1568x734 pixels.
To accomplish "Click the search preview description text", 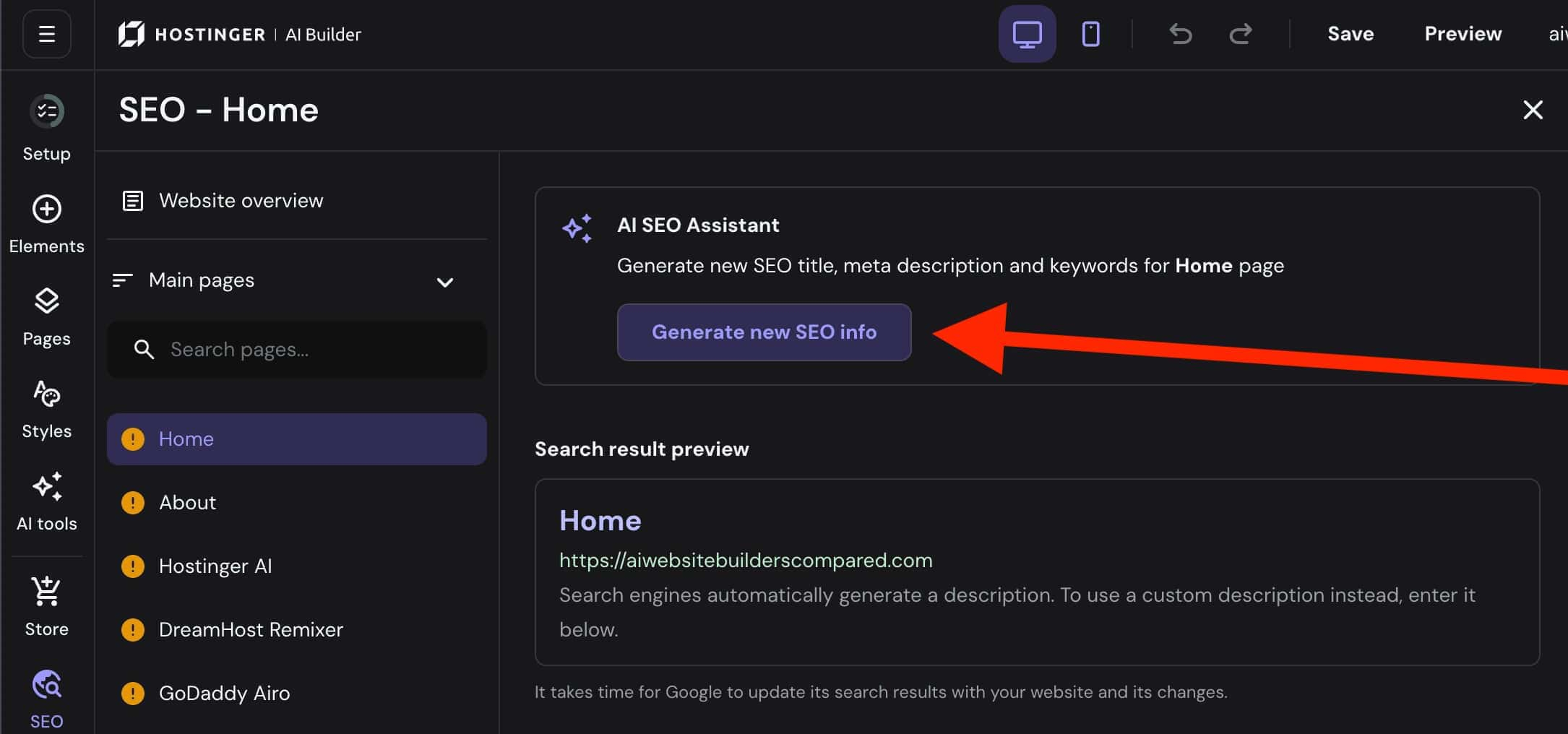I will click(1017, 613).
